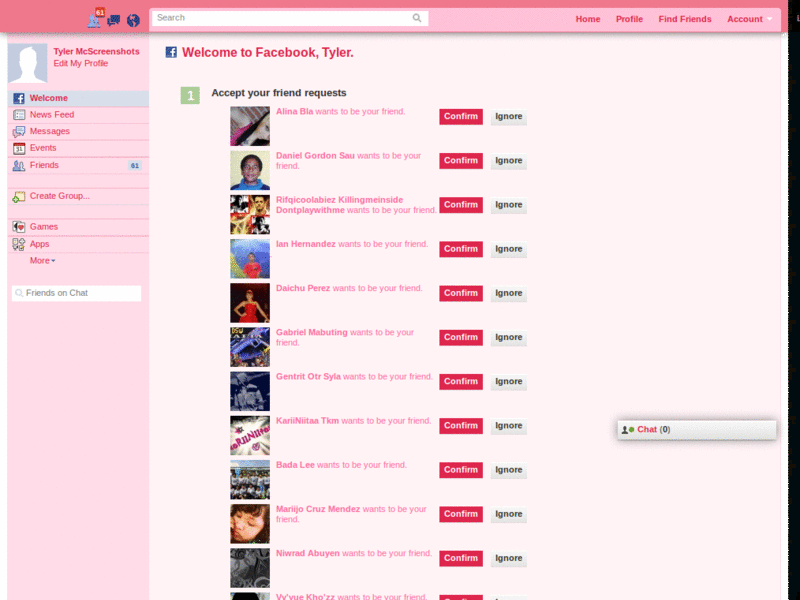
Task: Open the Chat (0) bar
Action: click(x=697, y=430)
